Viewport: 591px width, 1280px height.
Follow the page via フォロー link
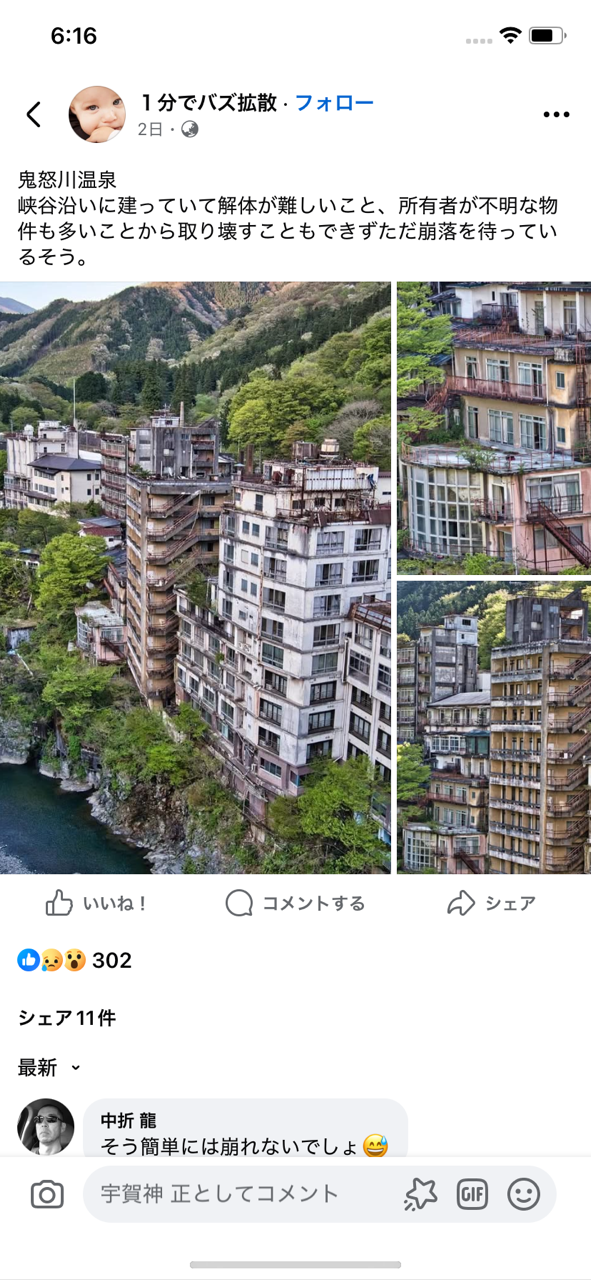tap(334, 103)
